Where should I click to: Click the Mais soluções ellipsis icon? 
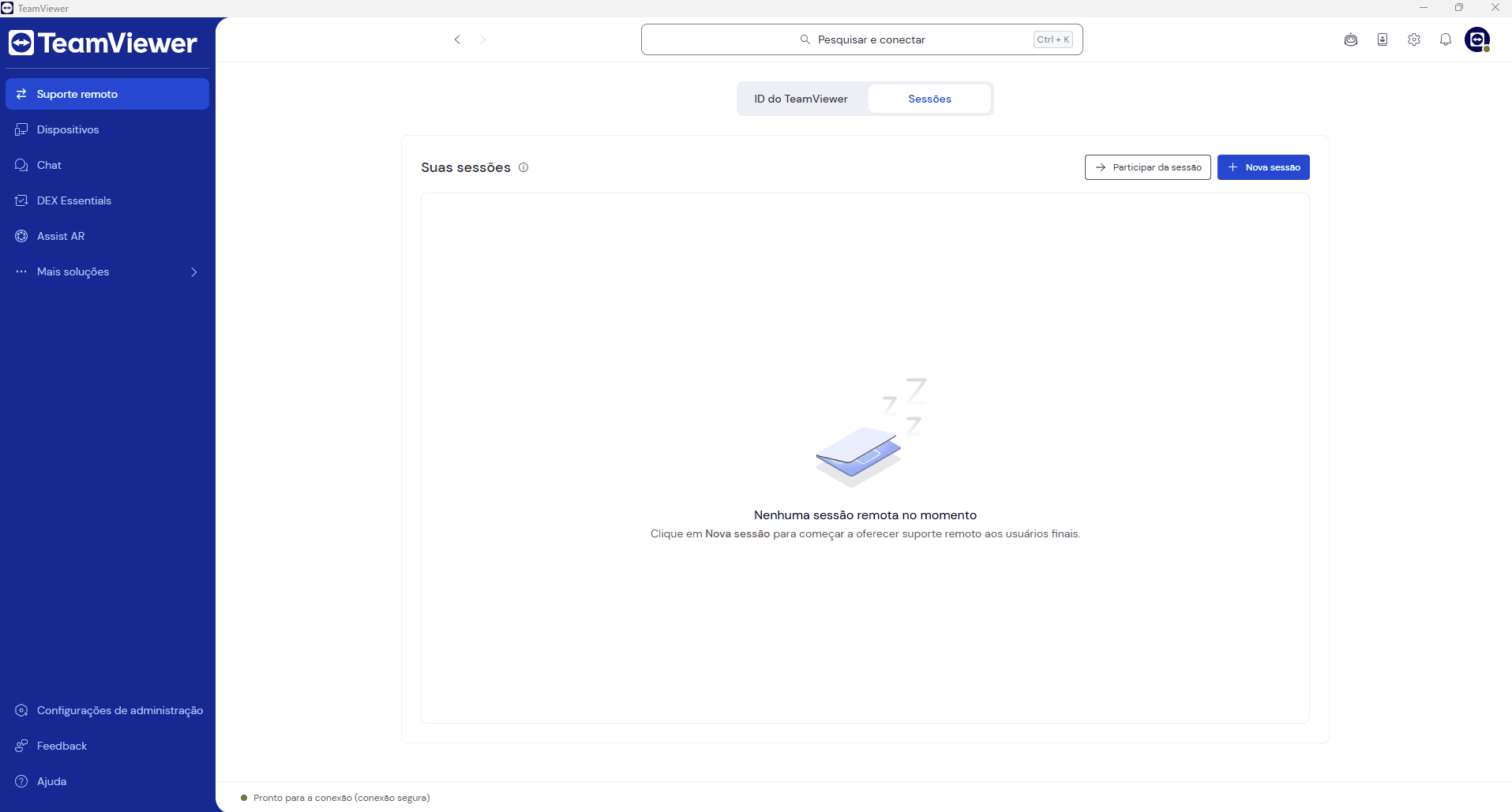pos(21,271)
